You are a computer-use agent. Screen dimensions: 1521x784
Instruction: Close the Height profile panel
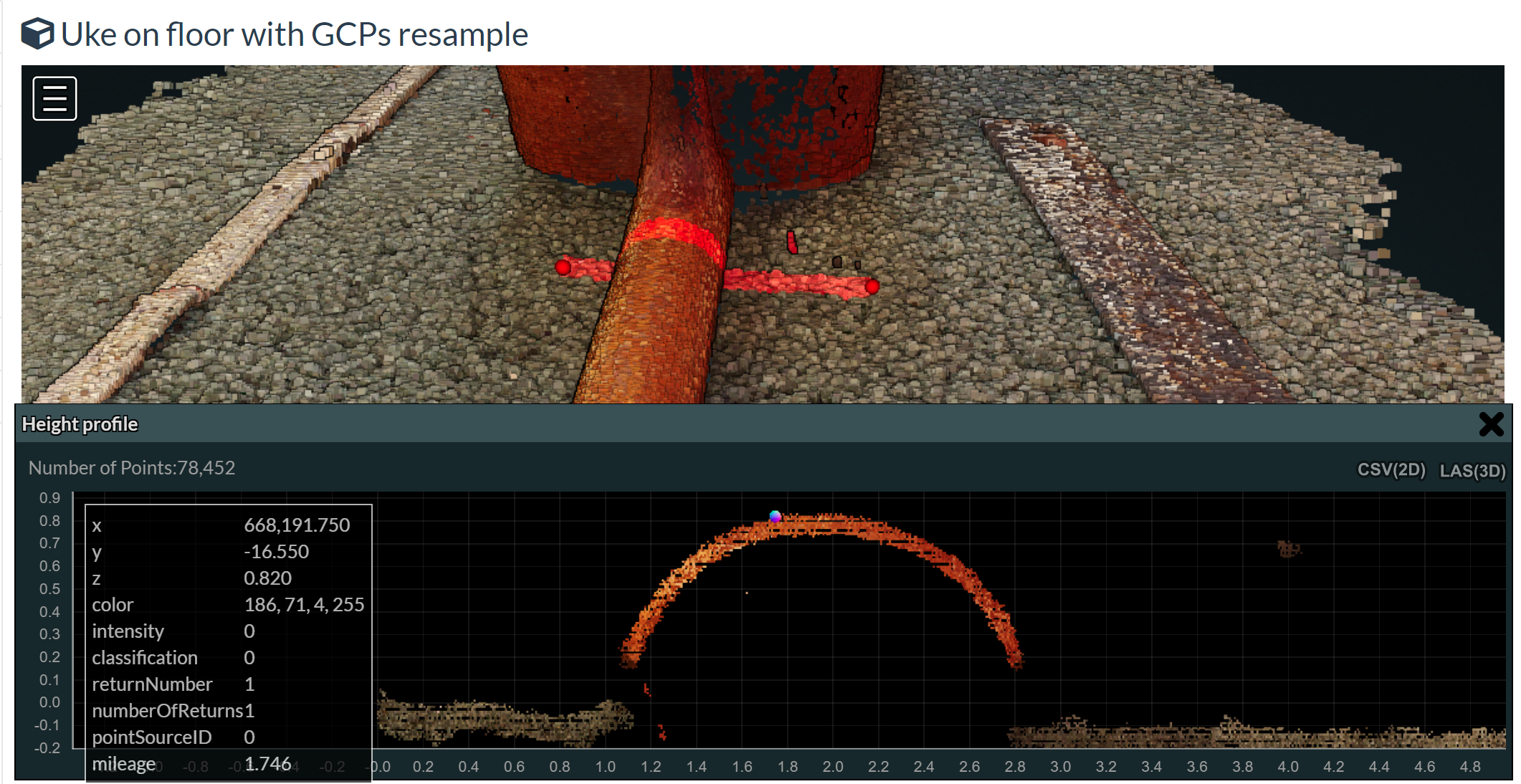pyautogui.click(x=1491, y=424)
